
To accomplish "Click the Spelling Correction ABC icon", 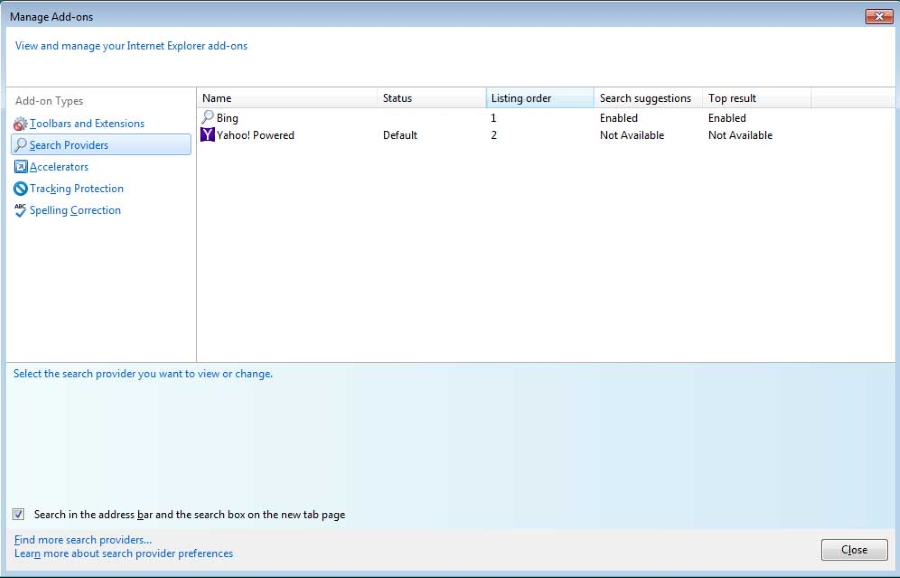I will click(x=20, y=210).
